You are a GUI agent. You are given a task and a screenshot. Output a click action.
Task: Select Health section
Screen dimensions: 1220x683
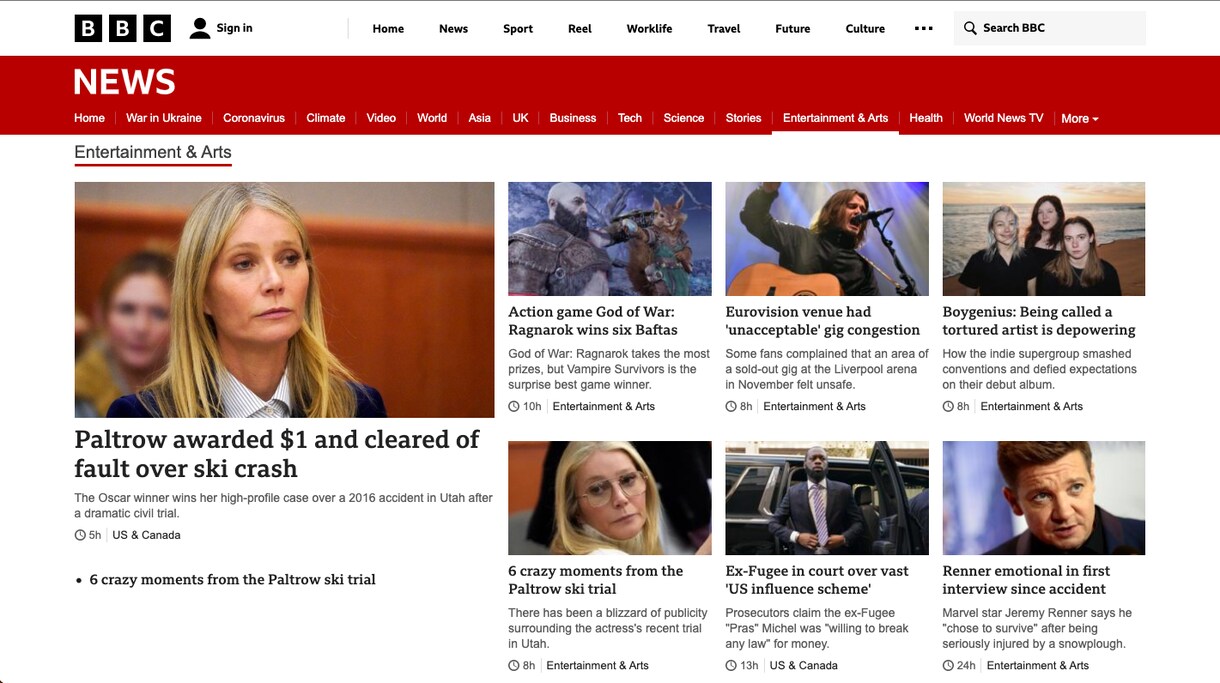(926, 118)
